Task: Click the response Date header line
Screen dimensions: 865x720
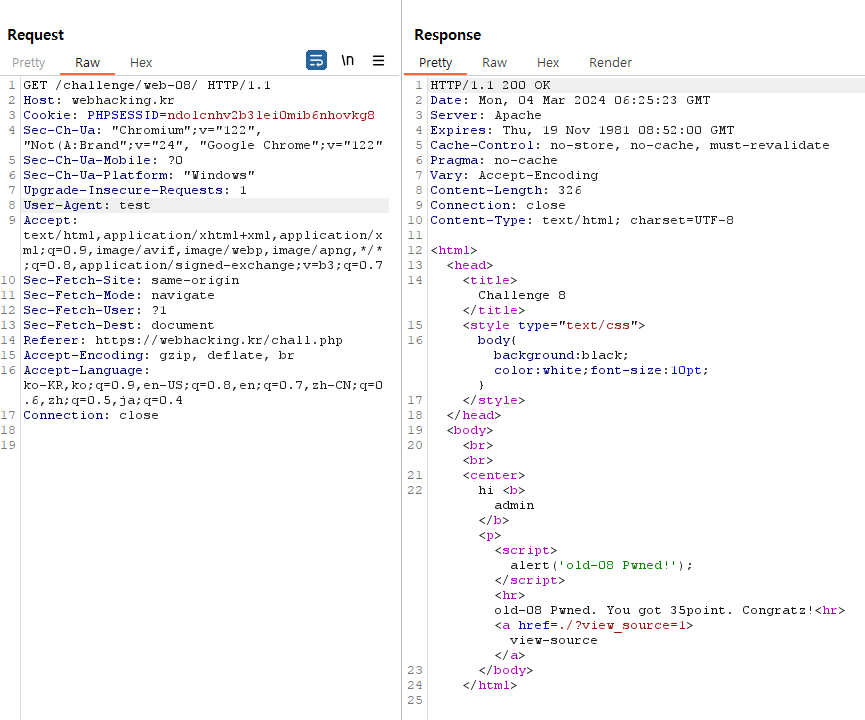Action: 570,100
